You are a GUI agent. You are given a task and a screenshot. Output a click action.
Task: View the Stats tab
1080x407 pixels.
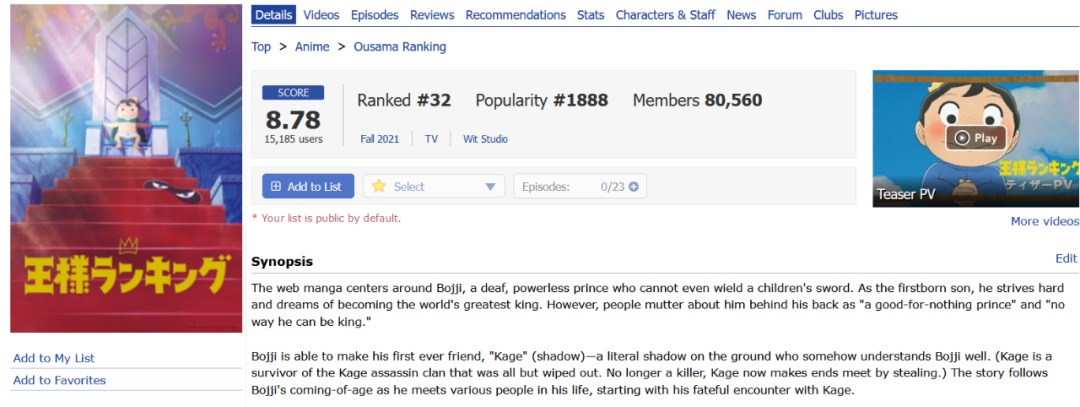tap(590, 14)
